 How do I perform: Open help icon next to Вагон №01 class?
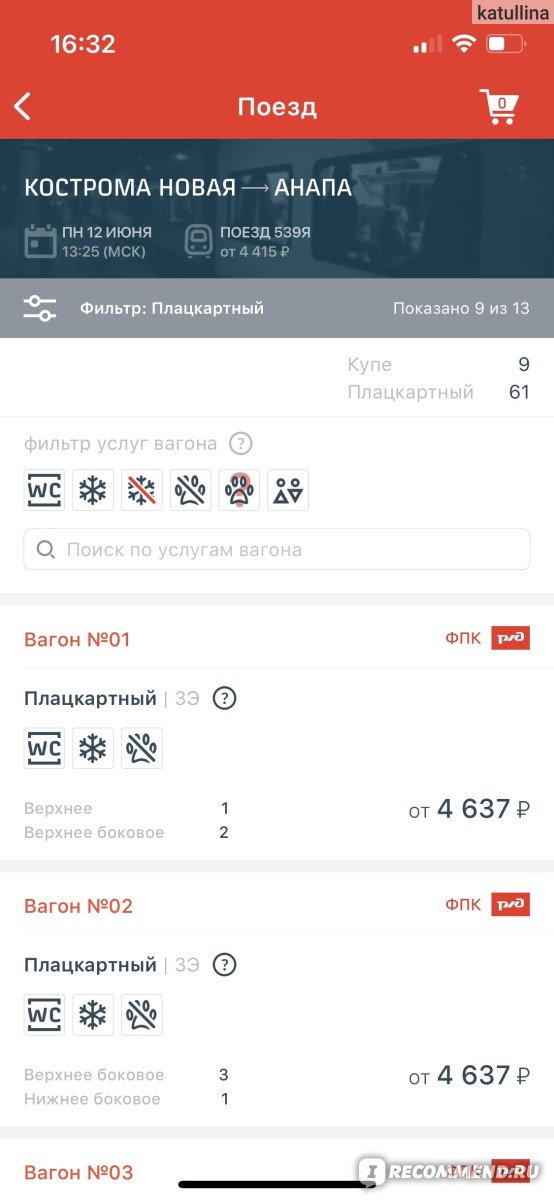[225, 698]
